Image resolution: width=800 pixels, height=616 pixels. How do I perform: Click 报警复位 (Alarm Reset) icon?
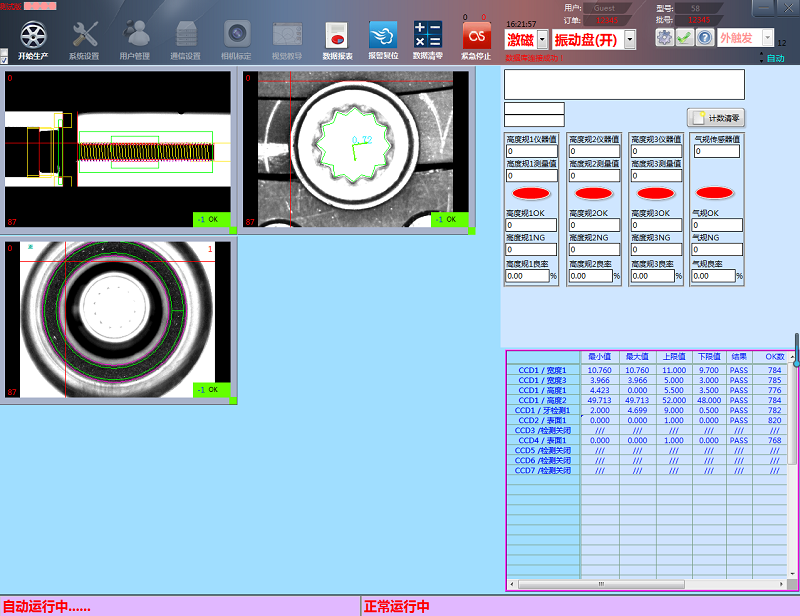tap(382, 35)
